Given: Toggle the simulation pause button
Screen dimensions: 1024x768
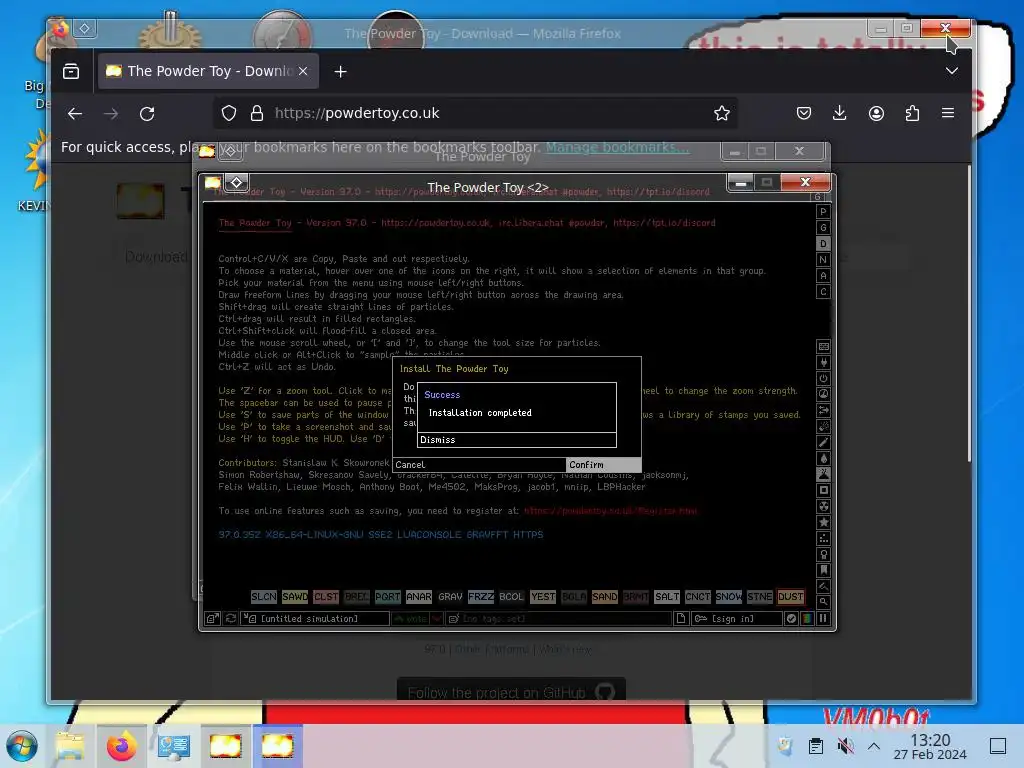Looking at the screenshot, I should [x=823, y=618].
